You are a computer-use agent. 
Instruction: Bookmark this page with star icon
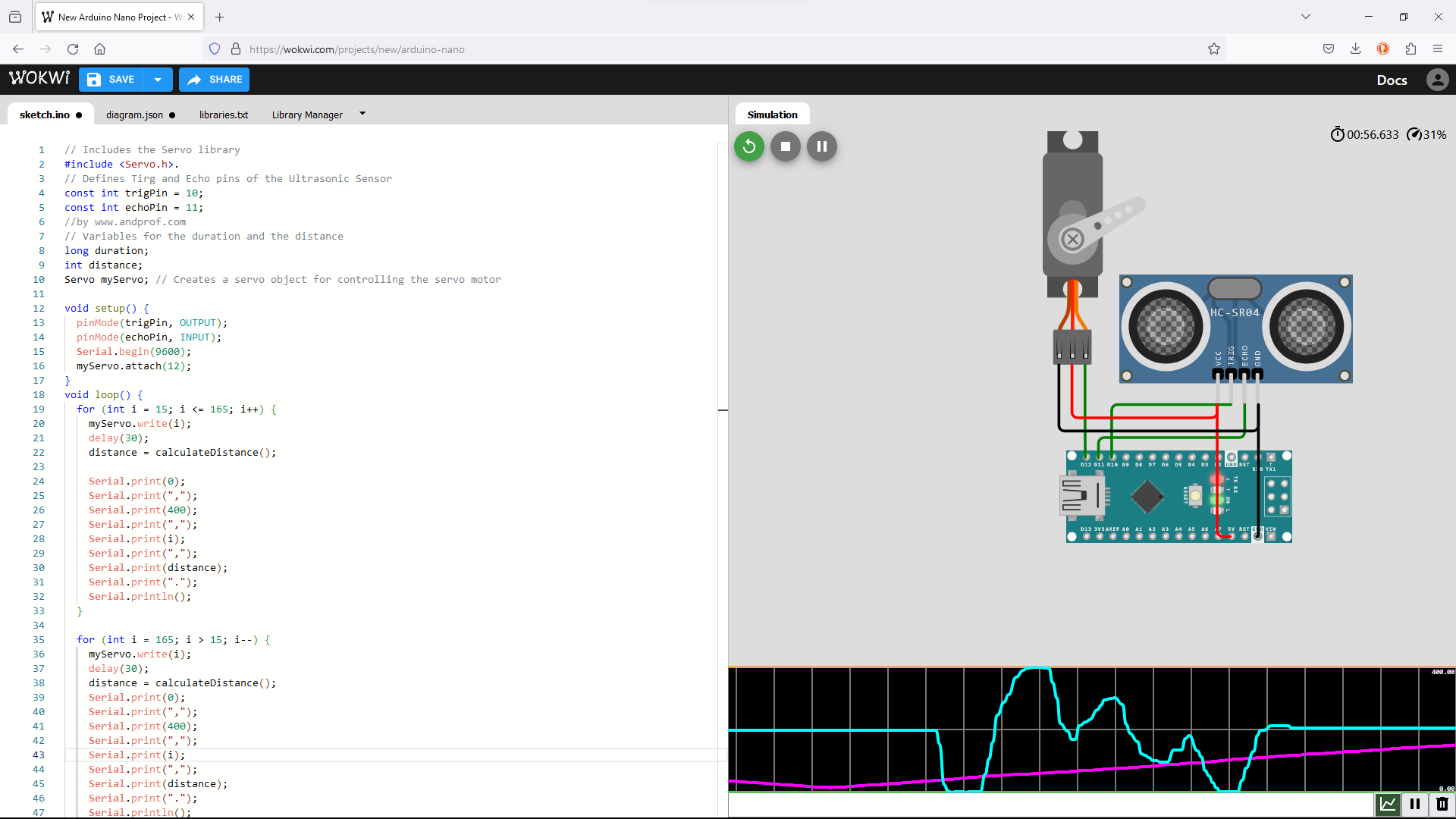[1214, 49]
